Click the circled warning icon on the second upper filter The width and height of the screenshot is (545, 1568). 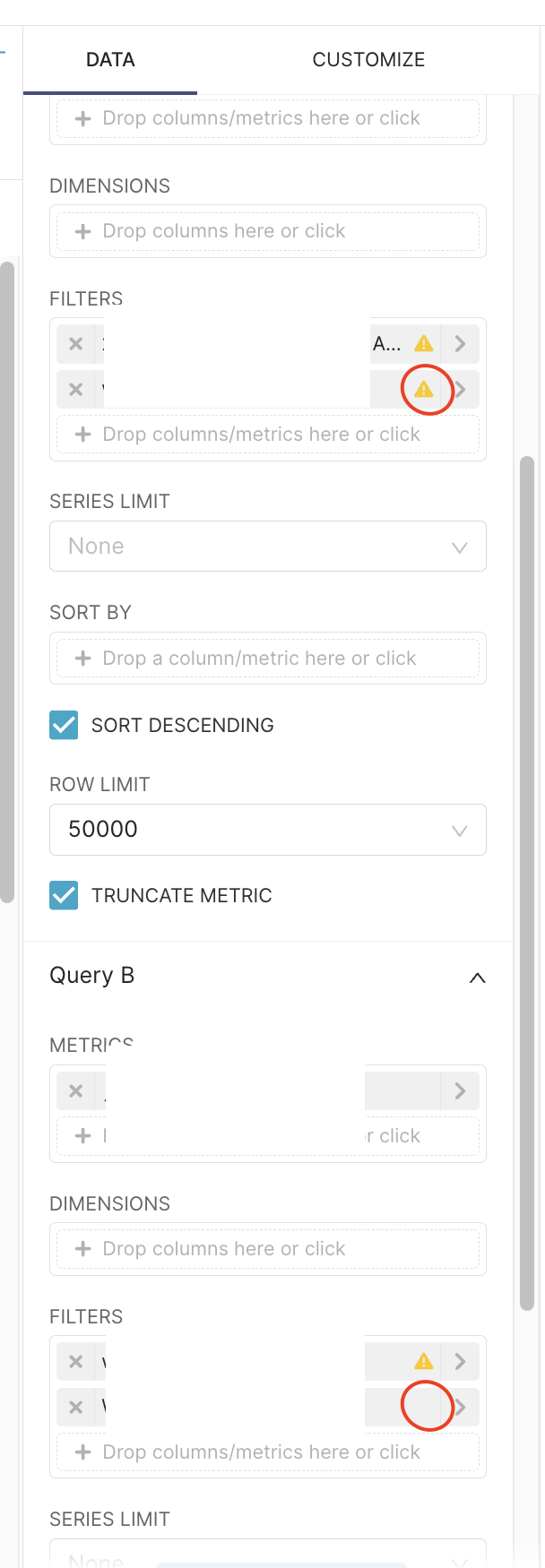pyautogui.click(x=424, y=389)
